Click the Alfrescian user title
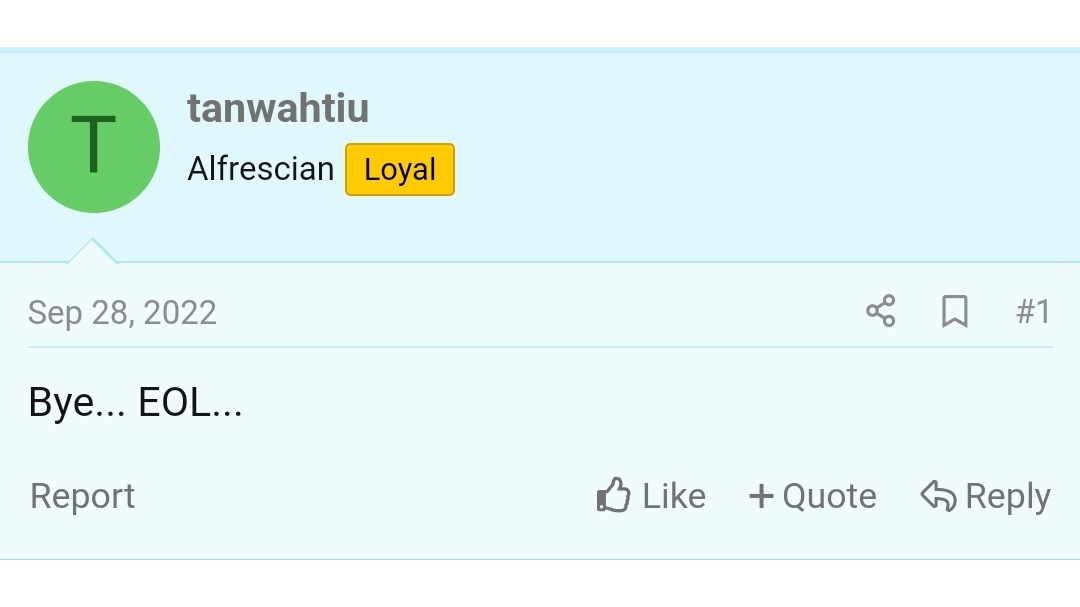Screen dimensions: 1080x607 [260, 169]
